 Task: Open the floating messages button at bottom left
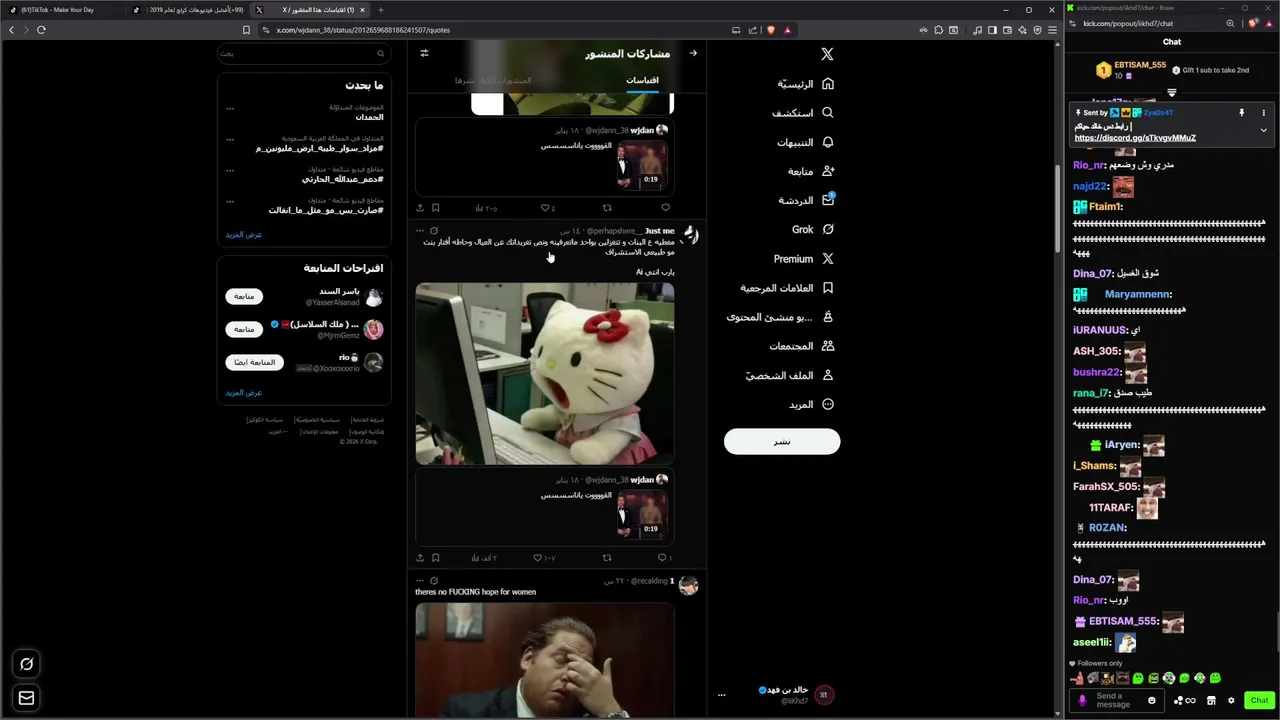coord(27,698)
